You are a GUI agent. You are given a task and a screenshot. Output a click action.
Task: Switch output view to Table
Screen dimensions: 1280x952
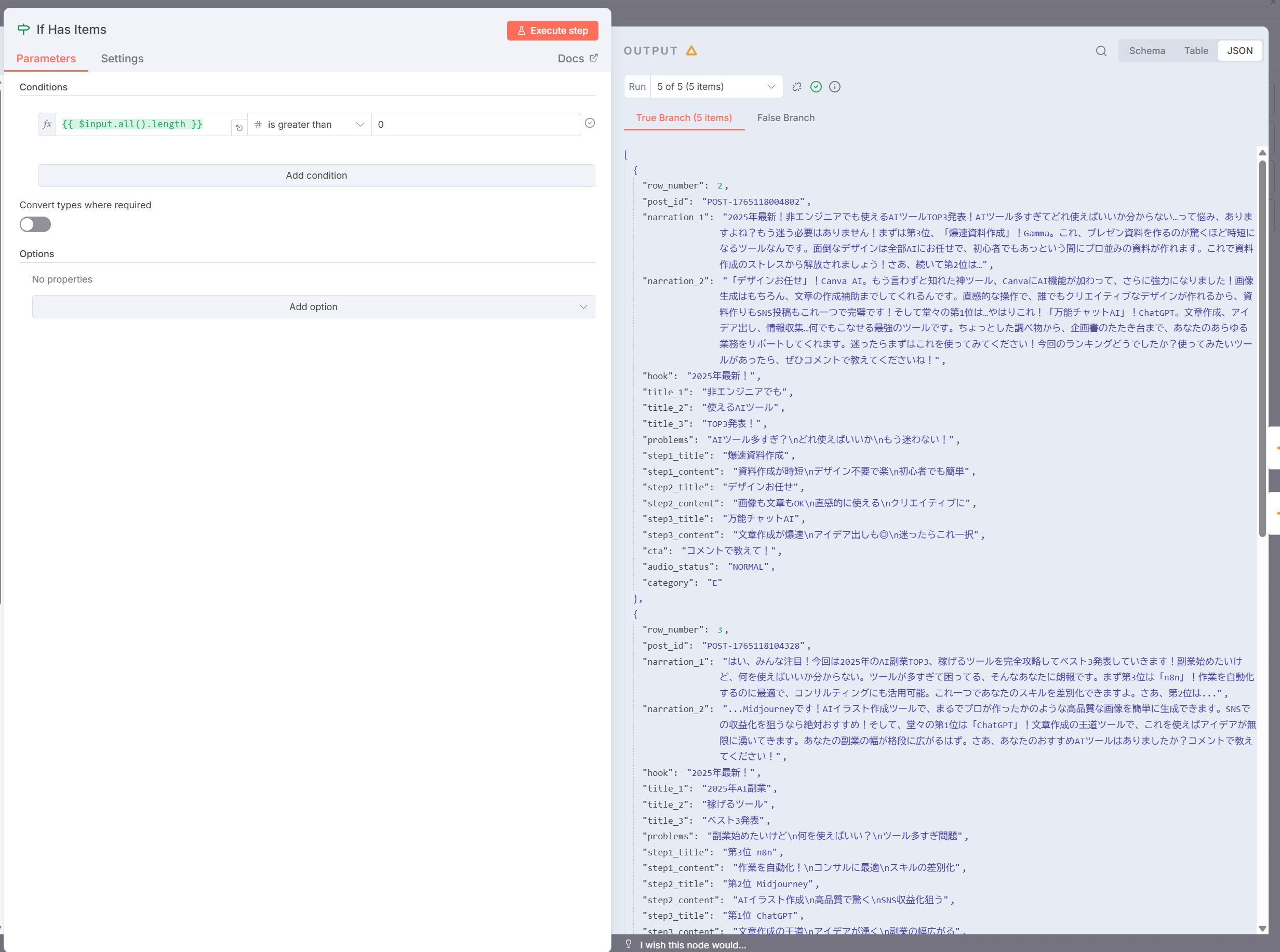1196,51
